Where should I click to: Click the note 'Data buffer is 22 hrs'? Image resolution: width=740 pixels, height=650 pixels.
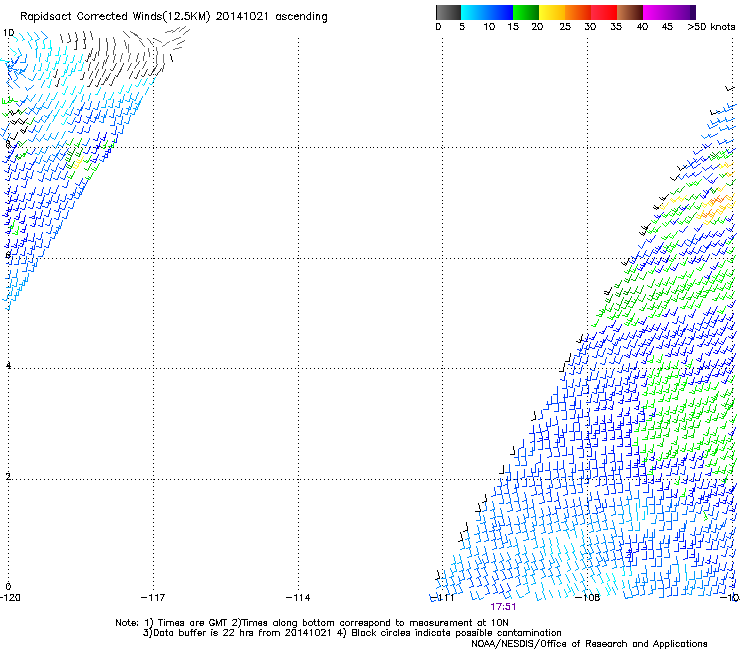[204, 633]
